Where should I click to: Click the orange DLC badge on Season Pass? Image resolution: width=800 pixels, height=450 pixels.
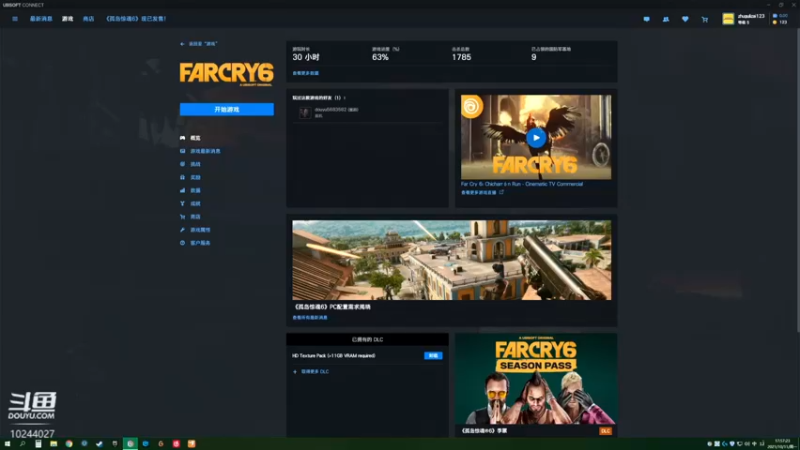click(605, 431)
